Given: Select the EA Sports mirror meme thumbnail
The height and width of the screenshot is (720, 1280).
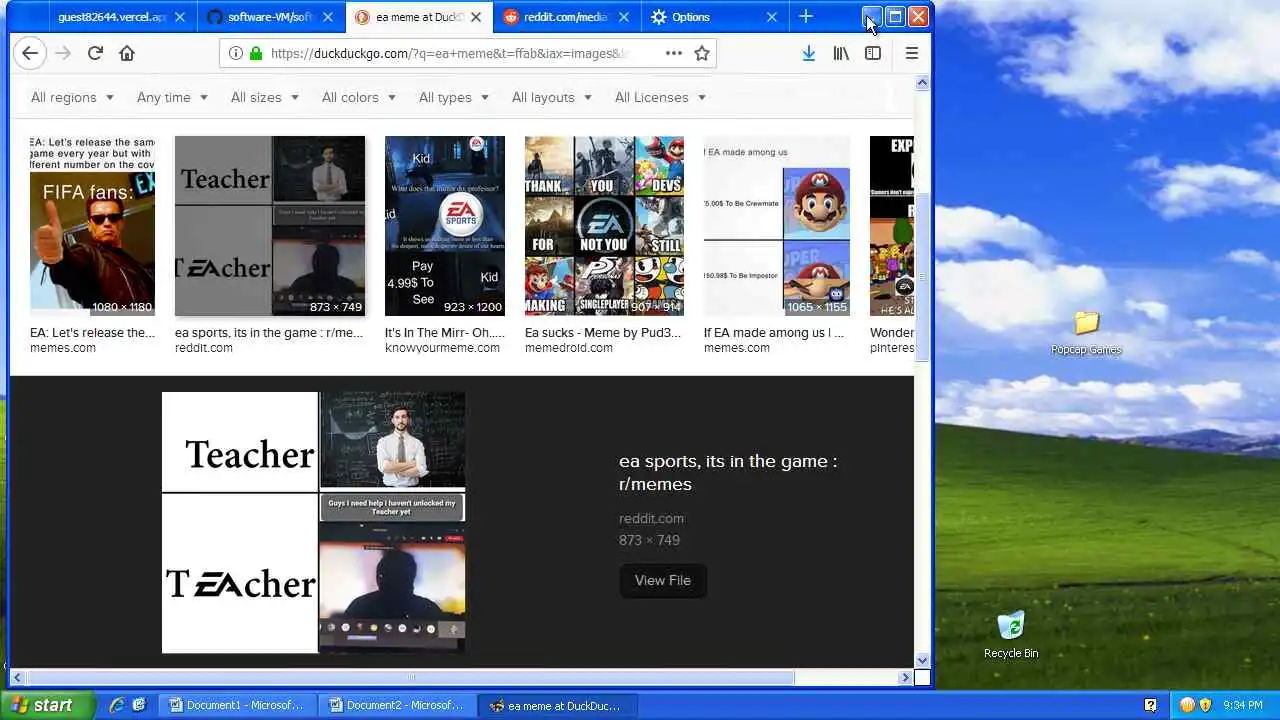Looking at the screenshot, I should click(x=445, y=226).
